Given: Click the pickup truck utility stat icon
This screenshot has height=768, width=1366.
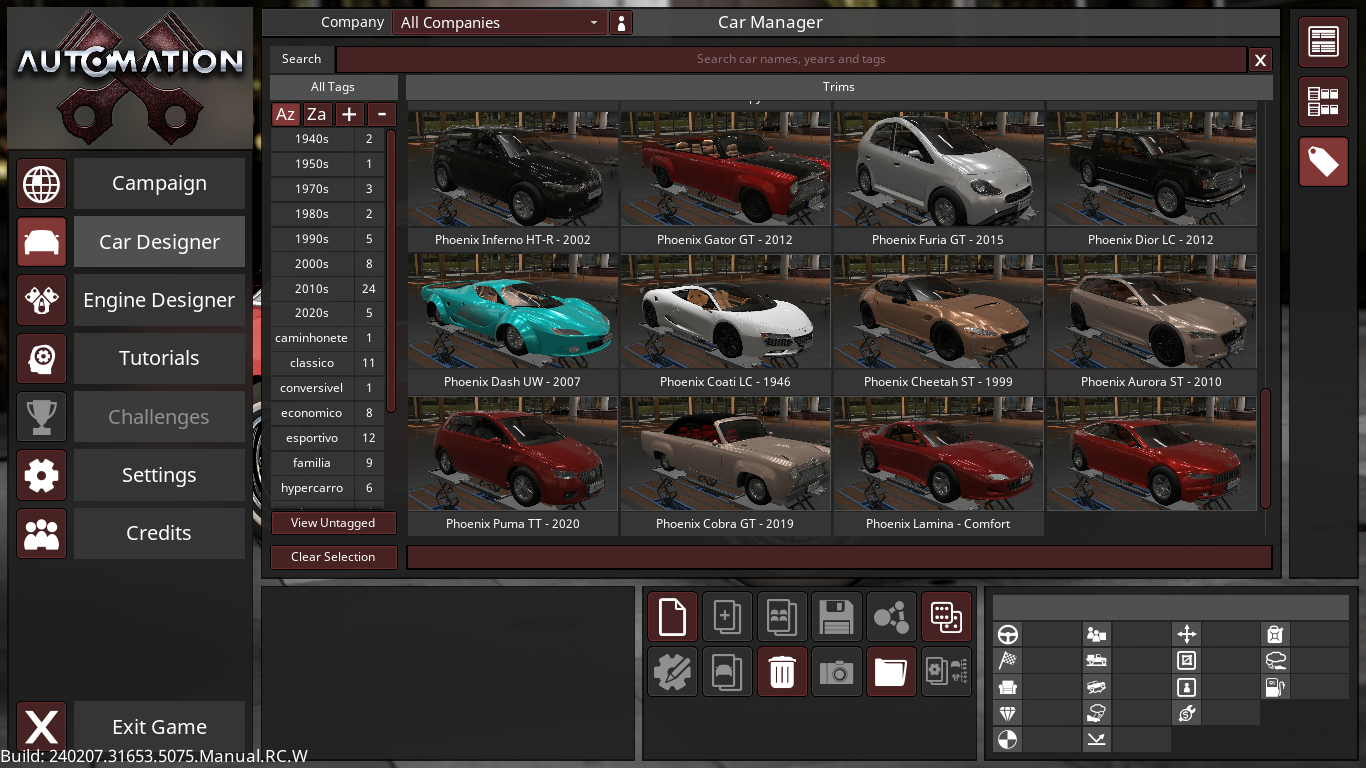Looking at the screenshot, I should tap(1097, 660).
